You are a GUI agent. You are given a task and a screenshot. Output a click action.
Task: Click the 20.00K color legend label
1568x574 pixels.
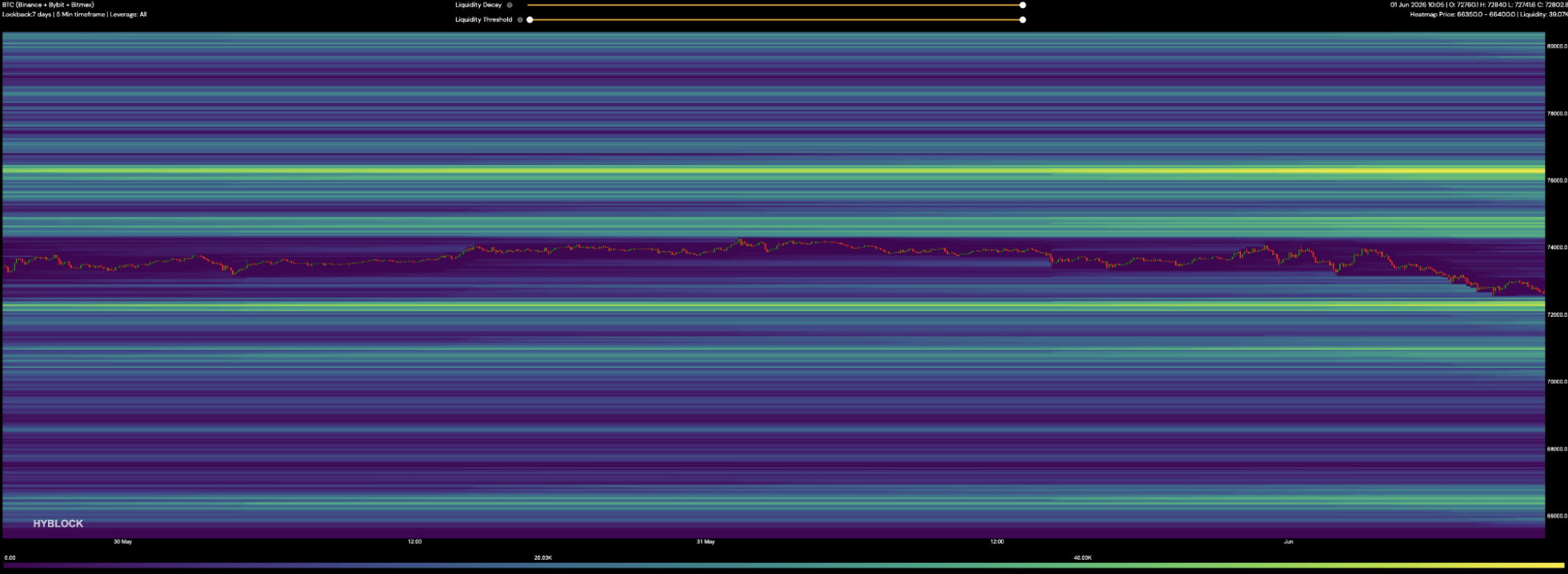click(543, 557)
